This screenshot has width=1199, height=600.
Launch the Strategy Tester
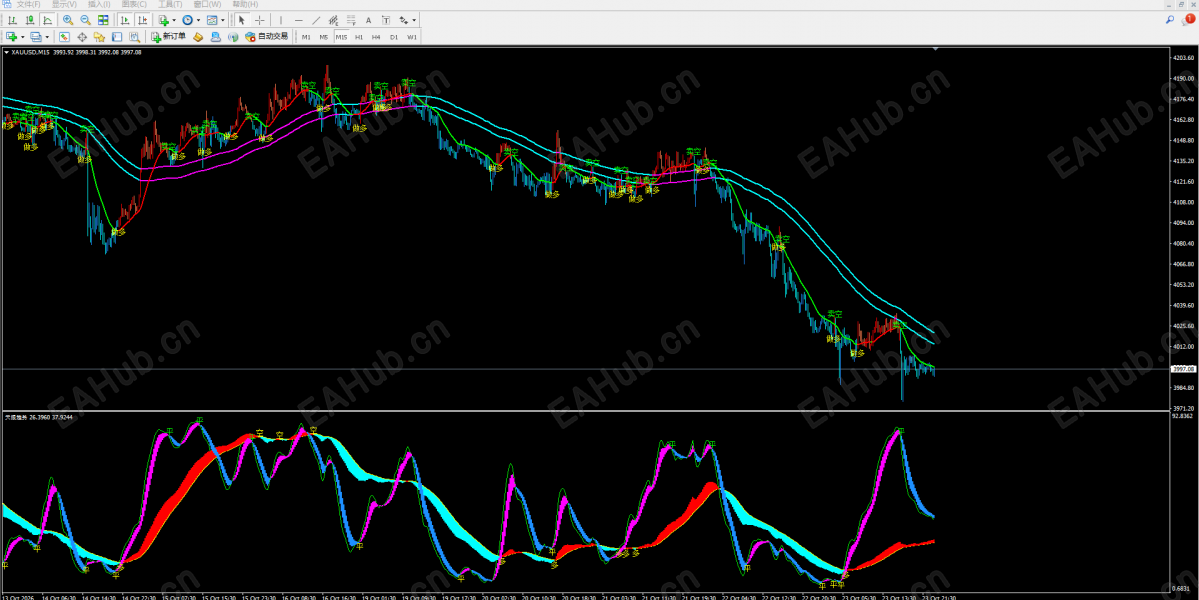(x=135, y=37)
